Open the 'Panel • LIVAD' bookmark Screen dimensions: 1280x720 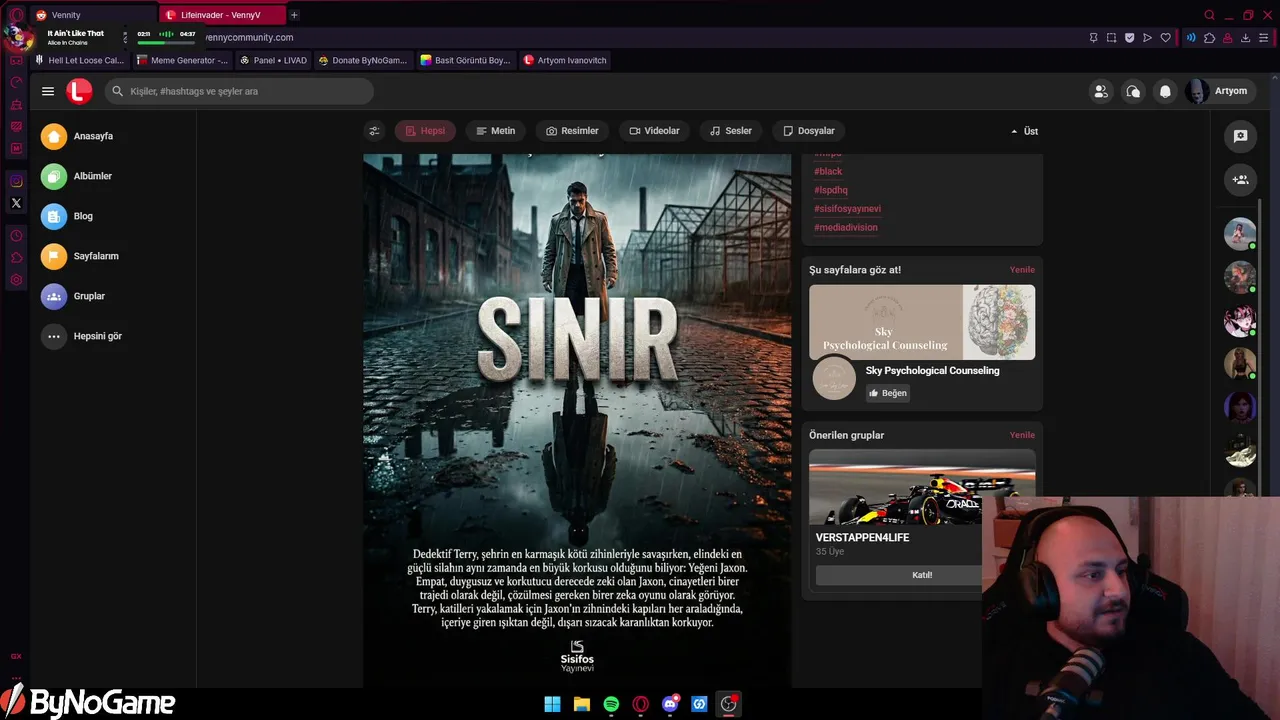click(274, 60)
